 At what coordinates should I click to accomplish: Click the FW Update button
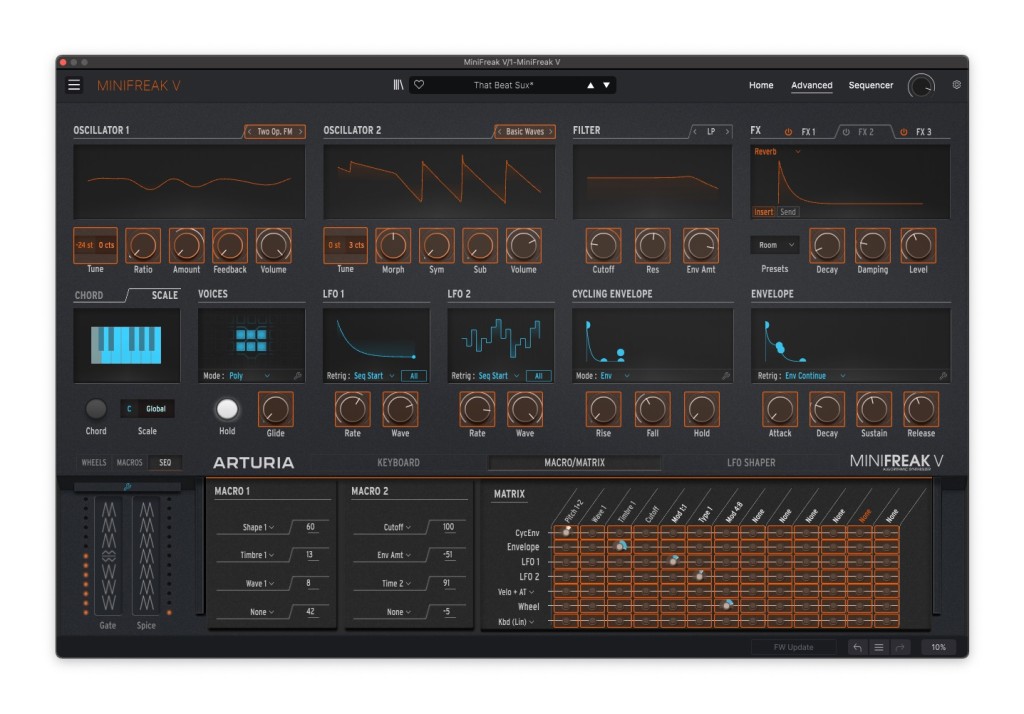tap(793, 647)
